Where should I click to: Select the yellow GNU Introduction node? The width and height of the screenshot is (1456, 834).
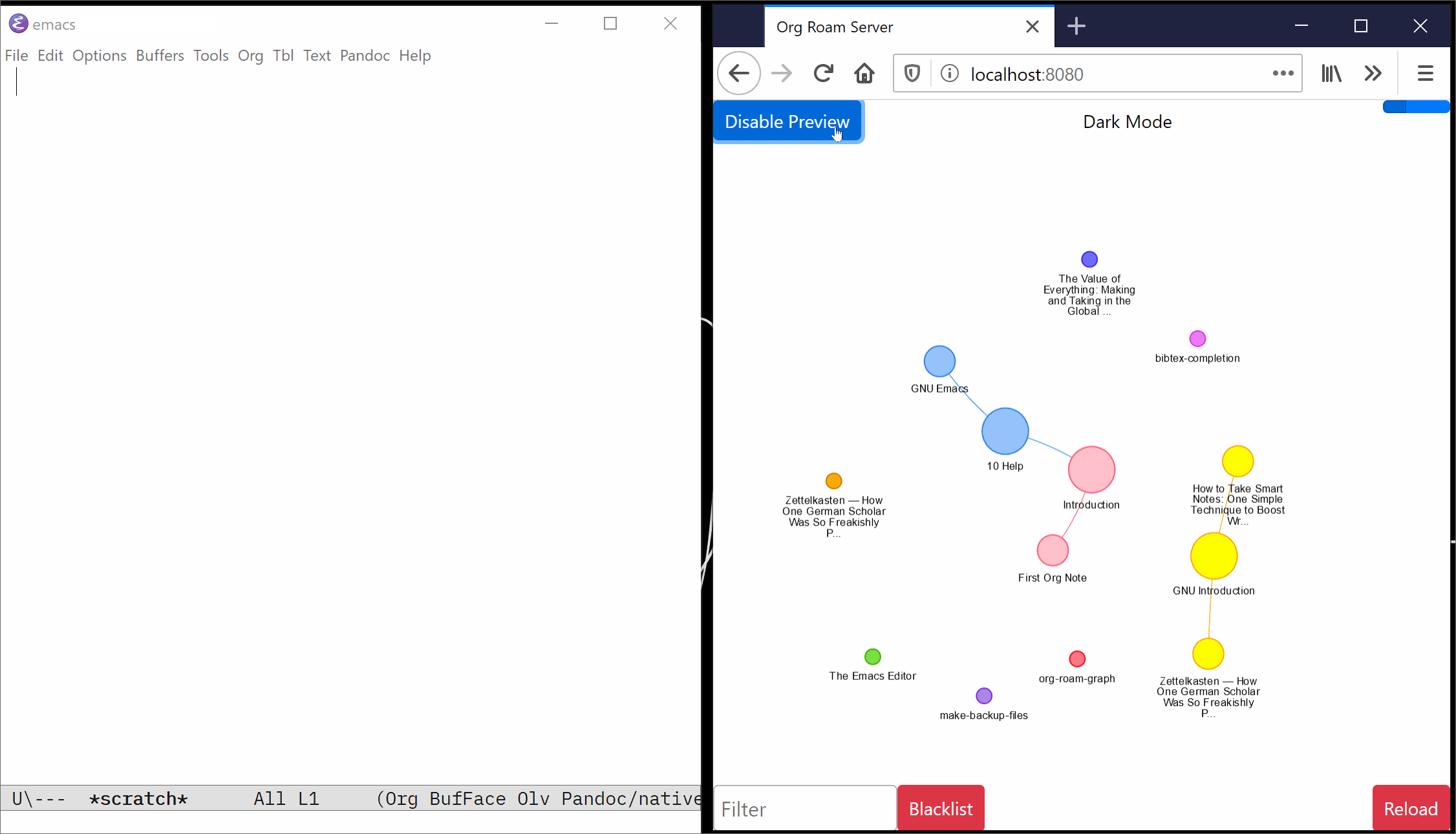[x=1214, y=556]
